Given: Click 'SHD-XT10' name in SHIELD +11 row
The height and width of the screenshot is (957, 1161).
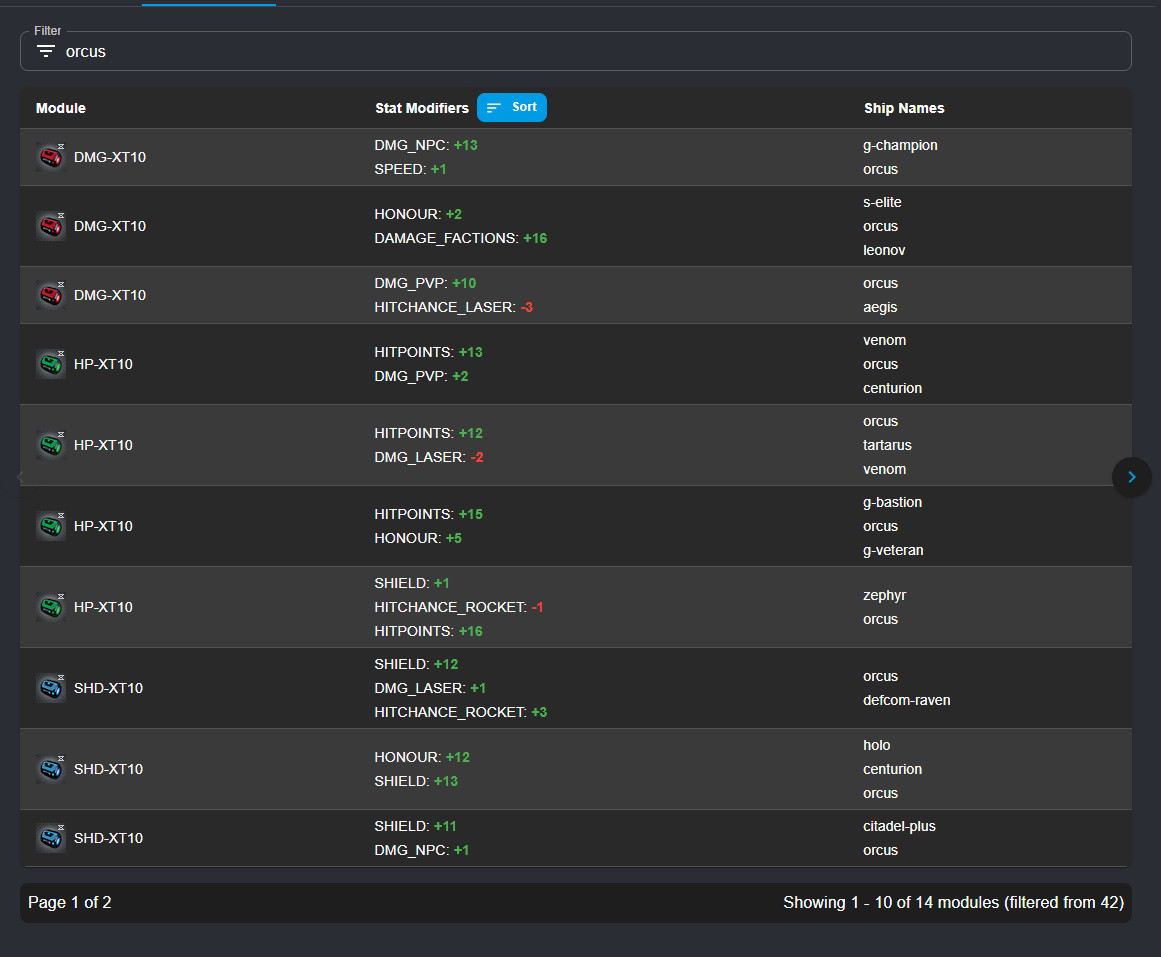Looking at the screenshot, I should (x=108, y=838).
